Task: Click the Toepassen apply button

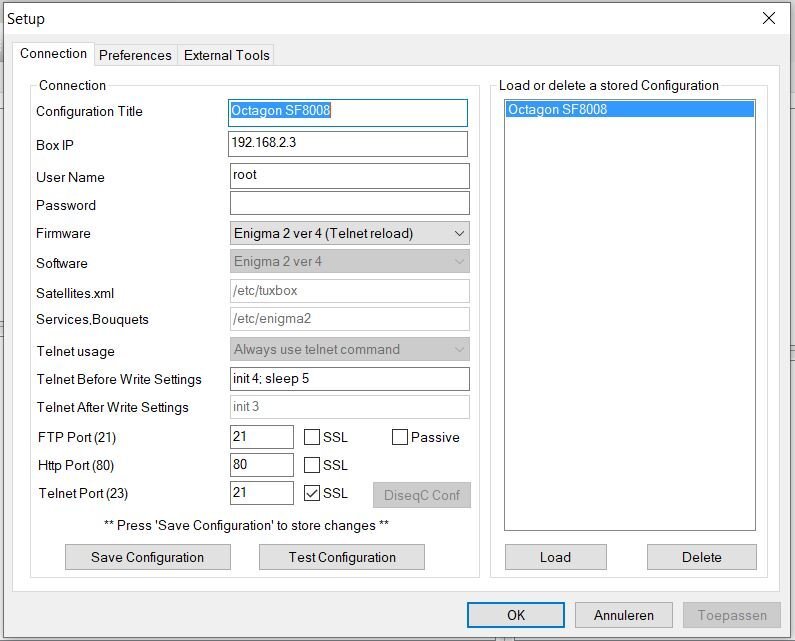Action: click(732, 615)
